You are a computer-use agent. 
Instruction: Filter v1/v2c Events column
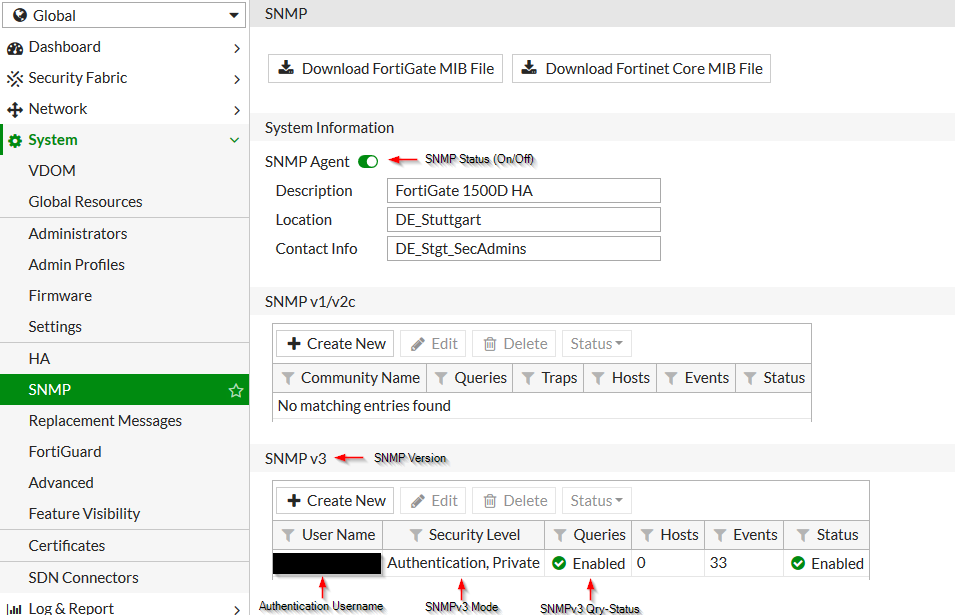pos(671,379)
